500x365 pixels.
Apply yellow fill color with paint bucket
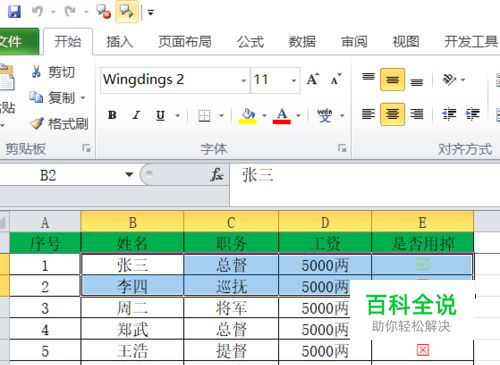point(248,116)
